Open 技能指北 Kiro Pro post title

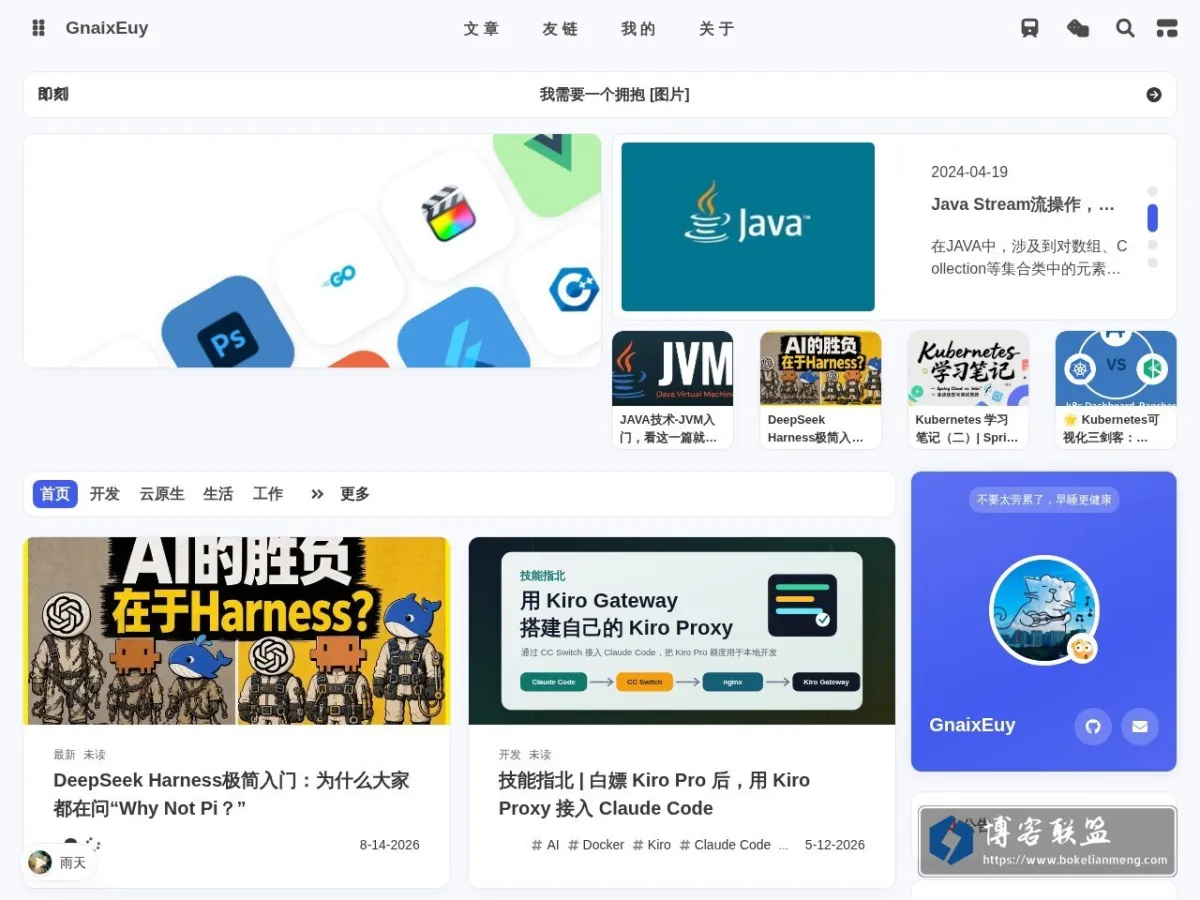(654, 794)
